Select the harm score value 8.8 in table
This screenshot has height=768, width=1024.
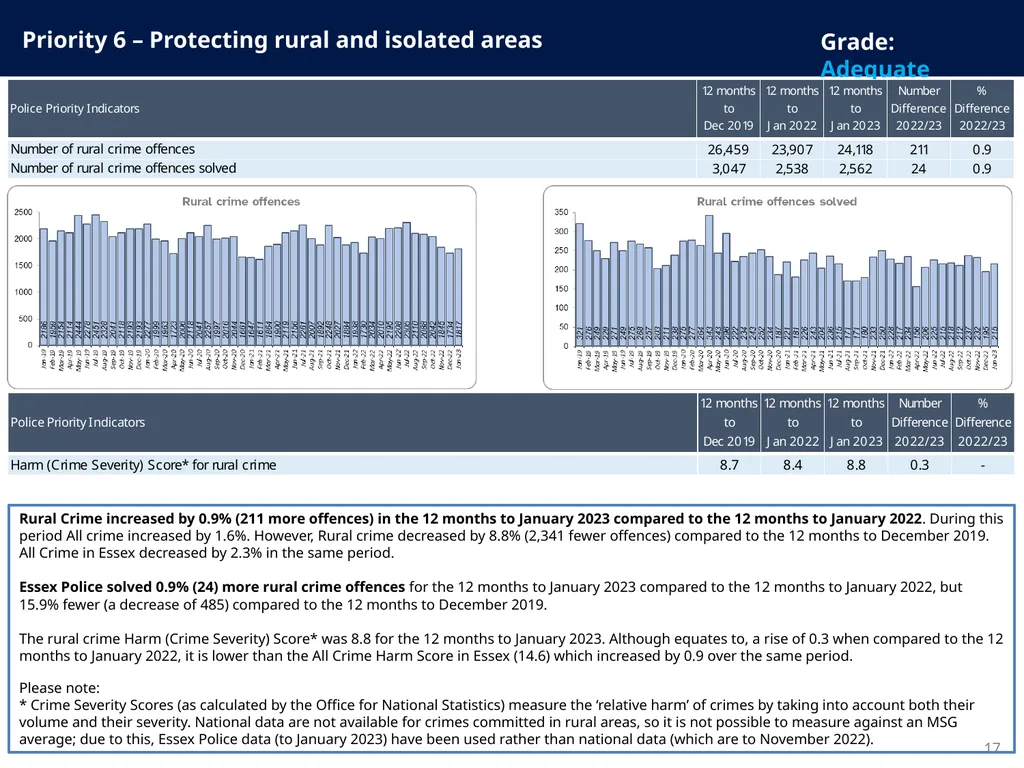856,465
